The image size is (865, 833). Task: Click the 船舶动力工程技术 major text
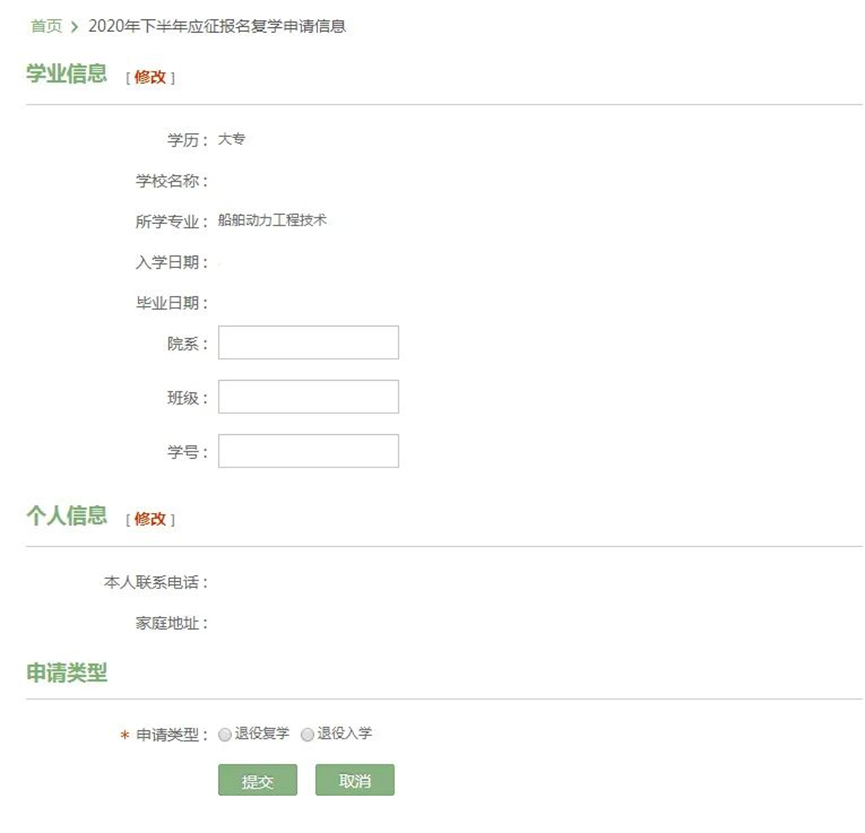pyautogui.click(x=272, y=220)
